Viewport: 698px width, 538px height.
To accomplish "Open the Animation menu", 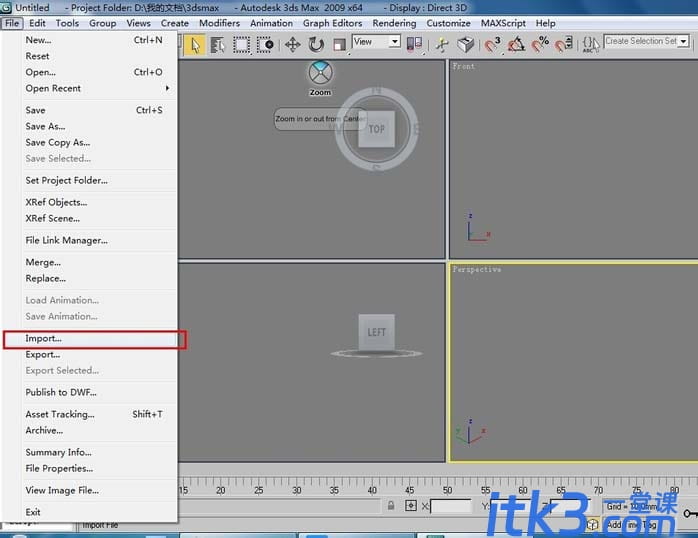I will click(x=272, y=23).
